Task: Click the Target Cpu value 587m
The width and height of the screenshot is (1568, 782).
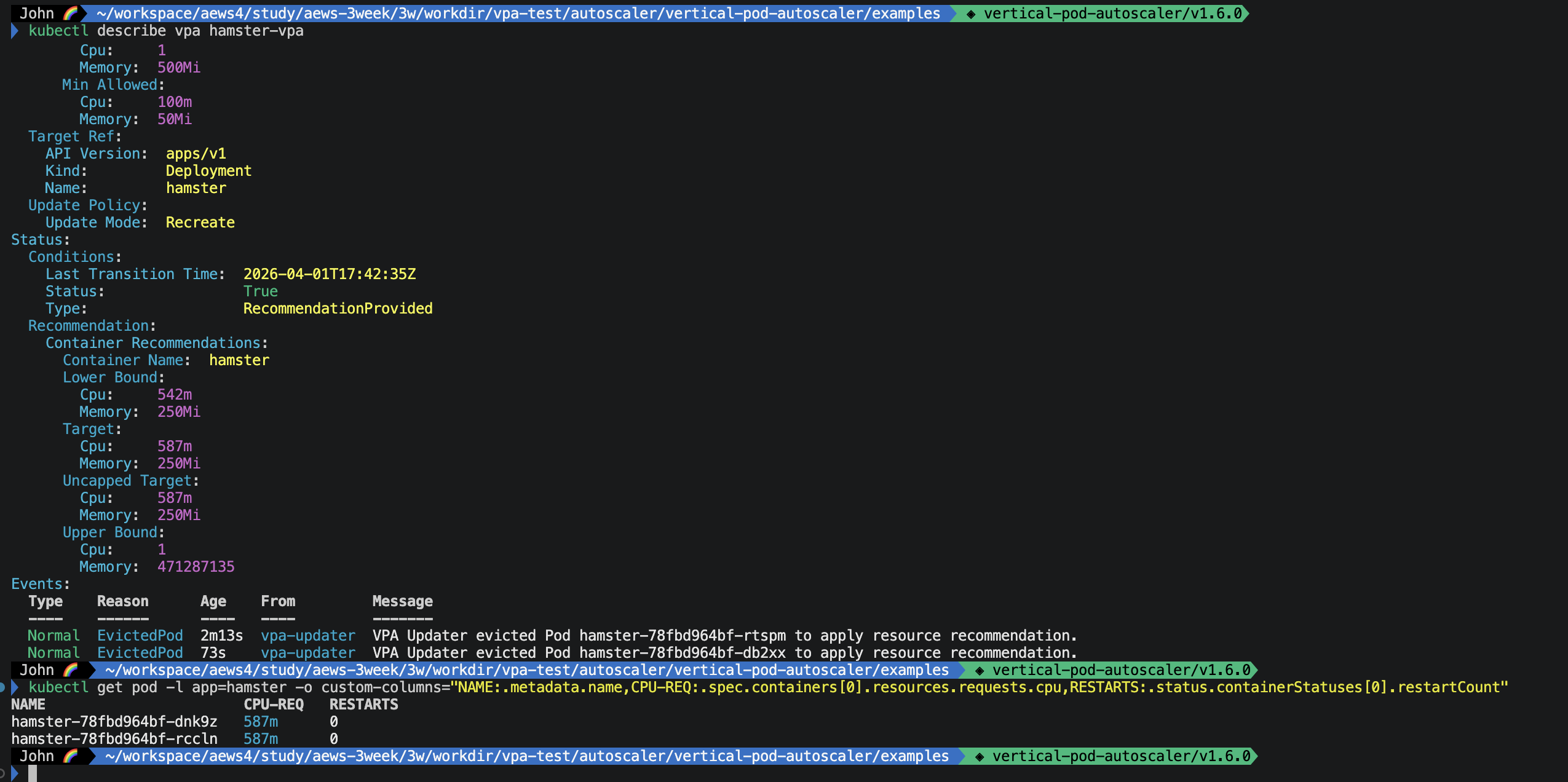Action: tap(174, 446)
